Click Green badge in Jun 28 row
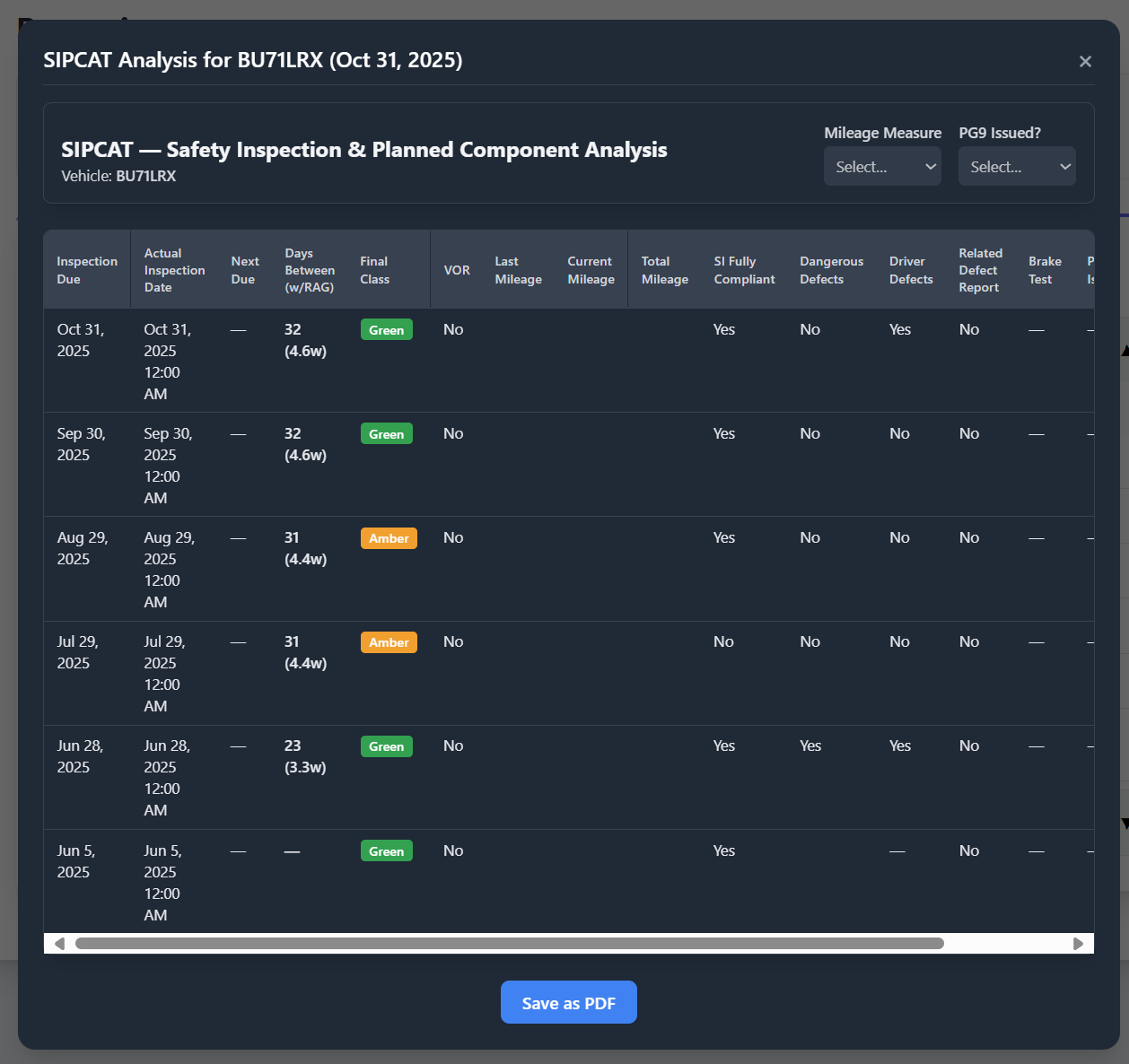1129x1064 pixels. click(386, 746)
